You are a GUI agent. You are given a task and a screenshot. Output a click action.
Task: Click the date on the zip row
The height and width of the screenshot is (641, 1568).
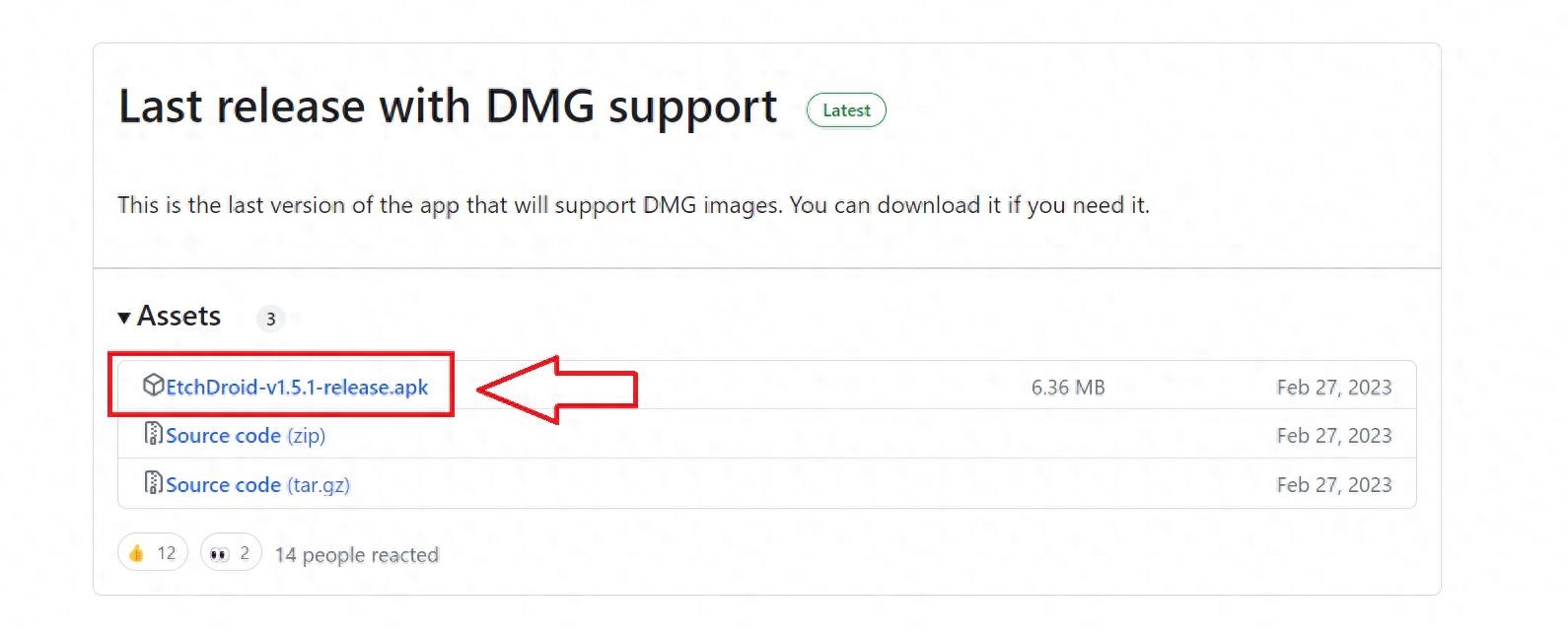click(1334, 436)
